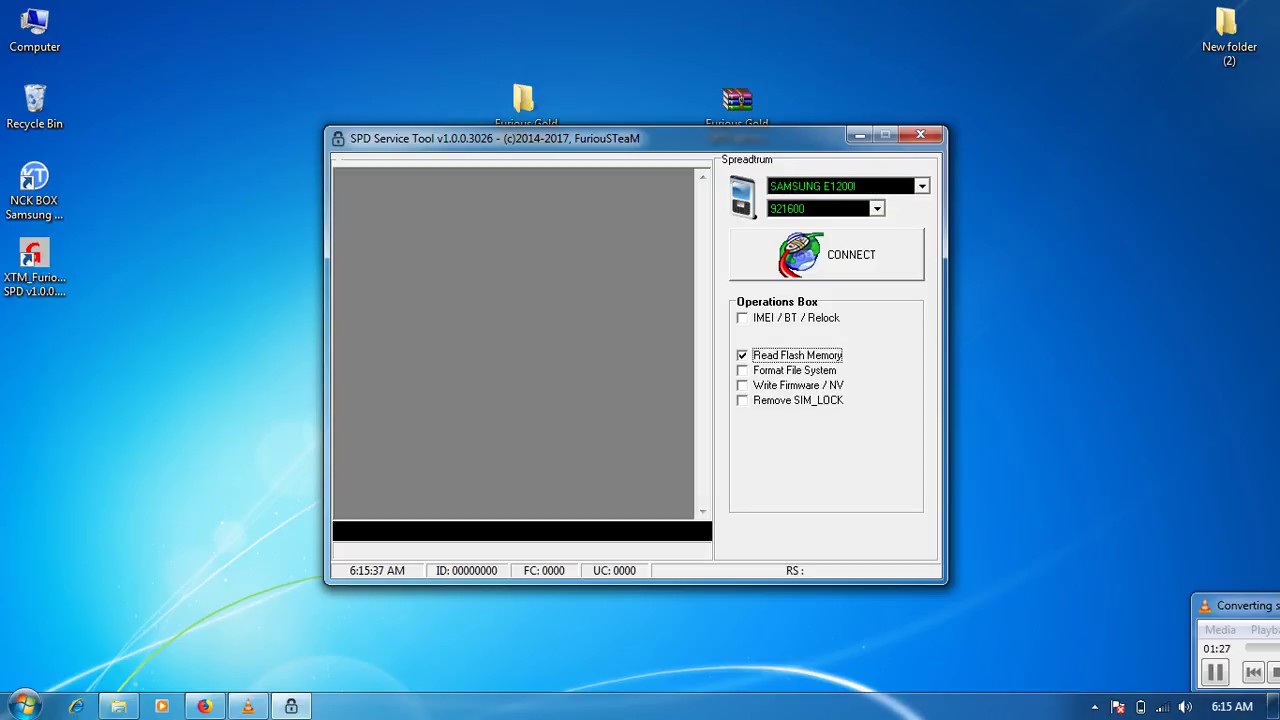Minimize the SPD Service Tool window
Image resolution: width=1280 pixels, height=720 pixels.
pos(861,135)
